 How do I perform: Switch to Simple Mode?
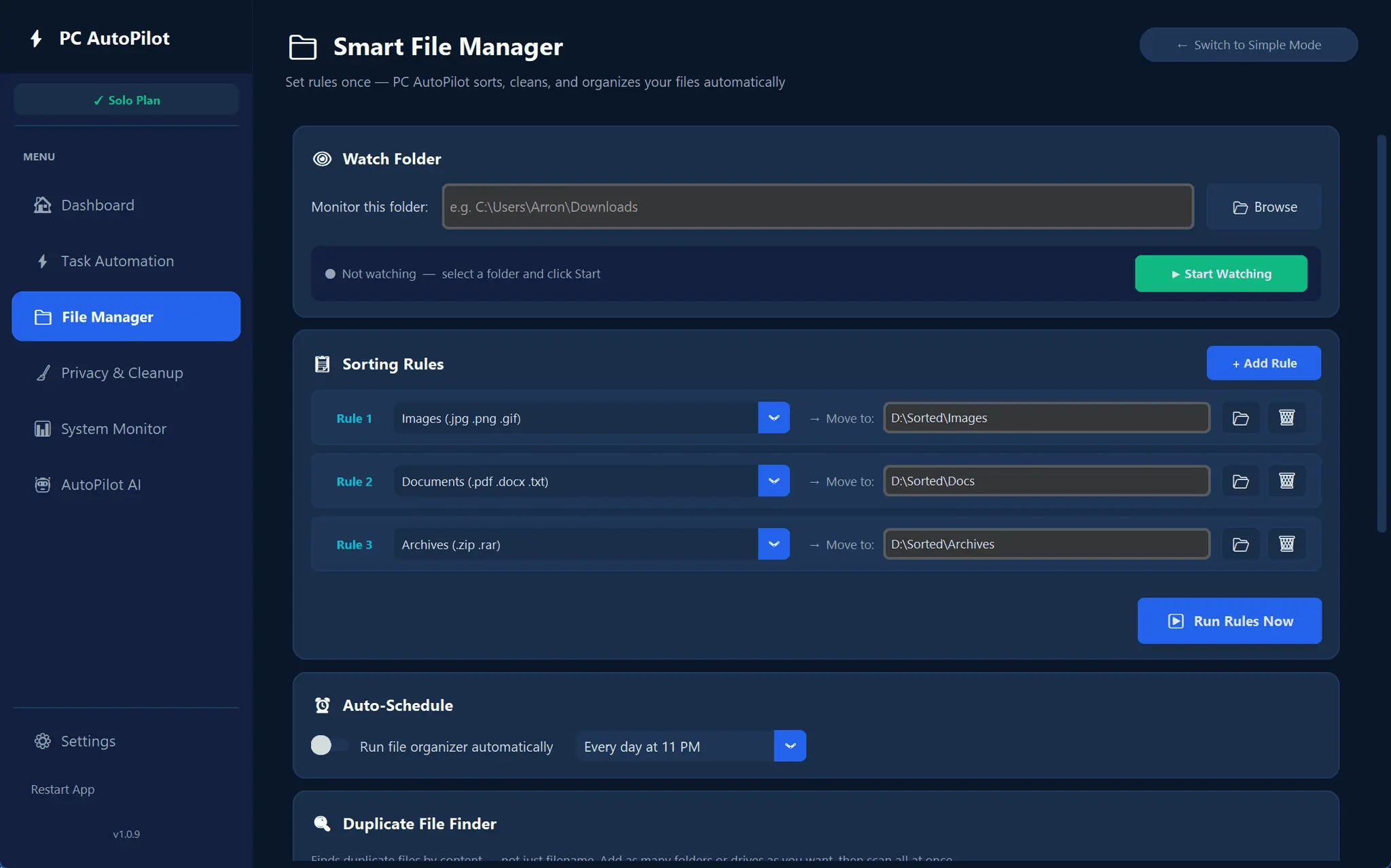click(1248, 45)
